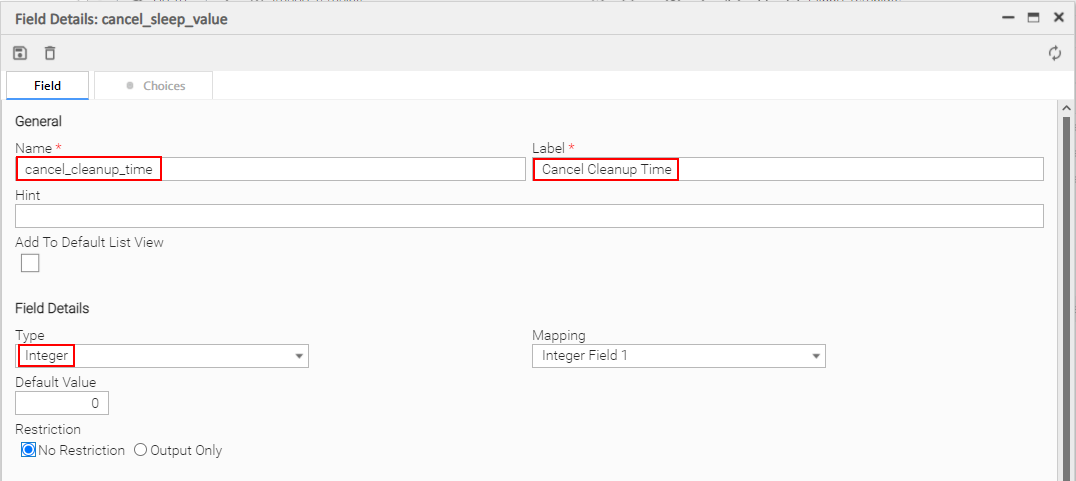Click the Field Details title bar text

pos(121,19)
